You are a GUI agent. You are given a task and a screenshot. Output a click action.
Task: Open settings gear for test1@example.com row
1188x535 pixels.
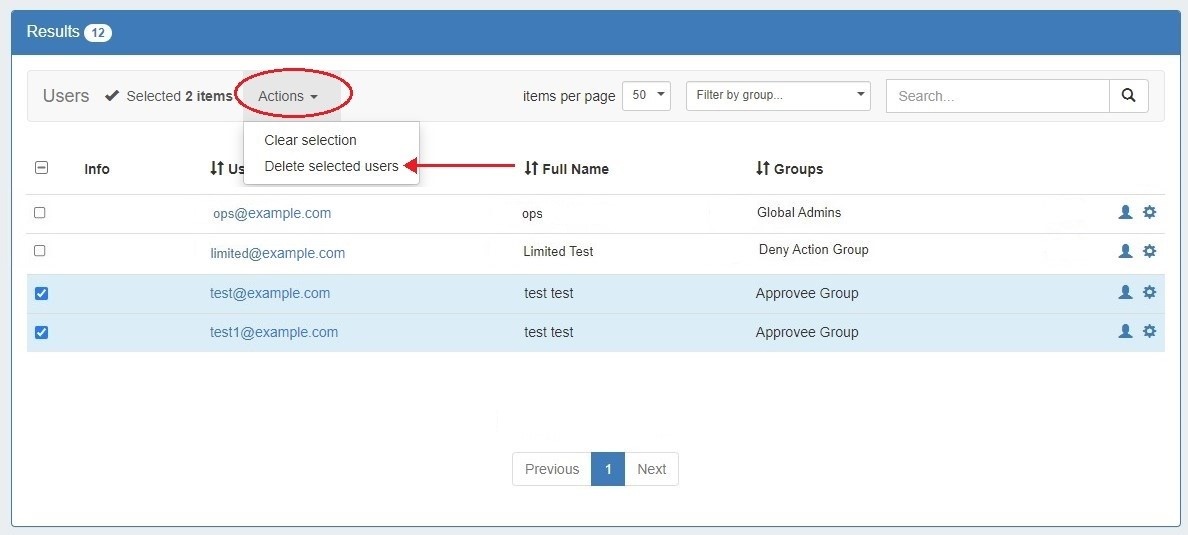tap(1149, 331)
